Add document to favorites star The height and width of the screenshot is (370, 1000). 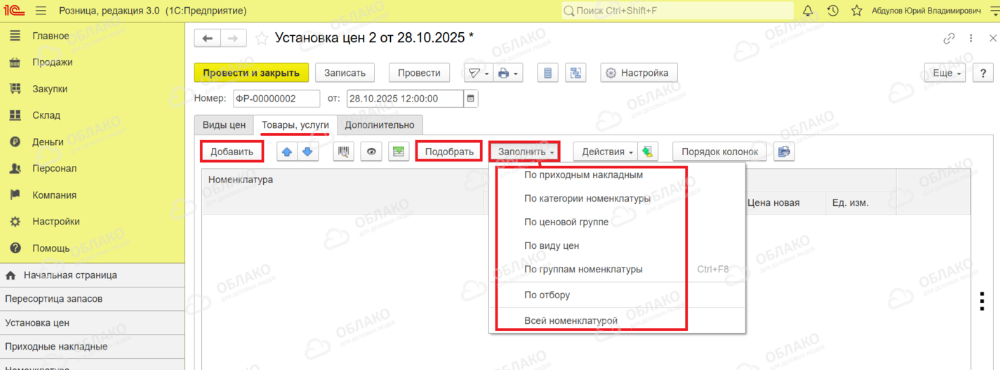(261, 39)
